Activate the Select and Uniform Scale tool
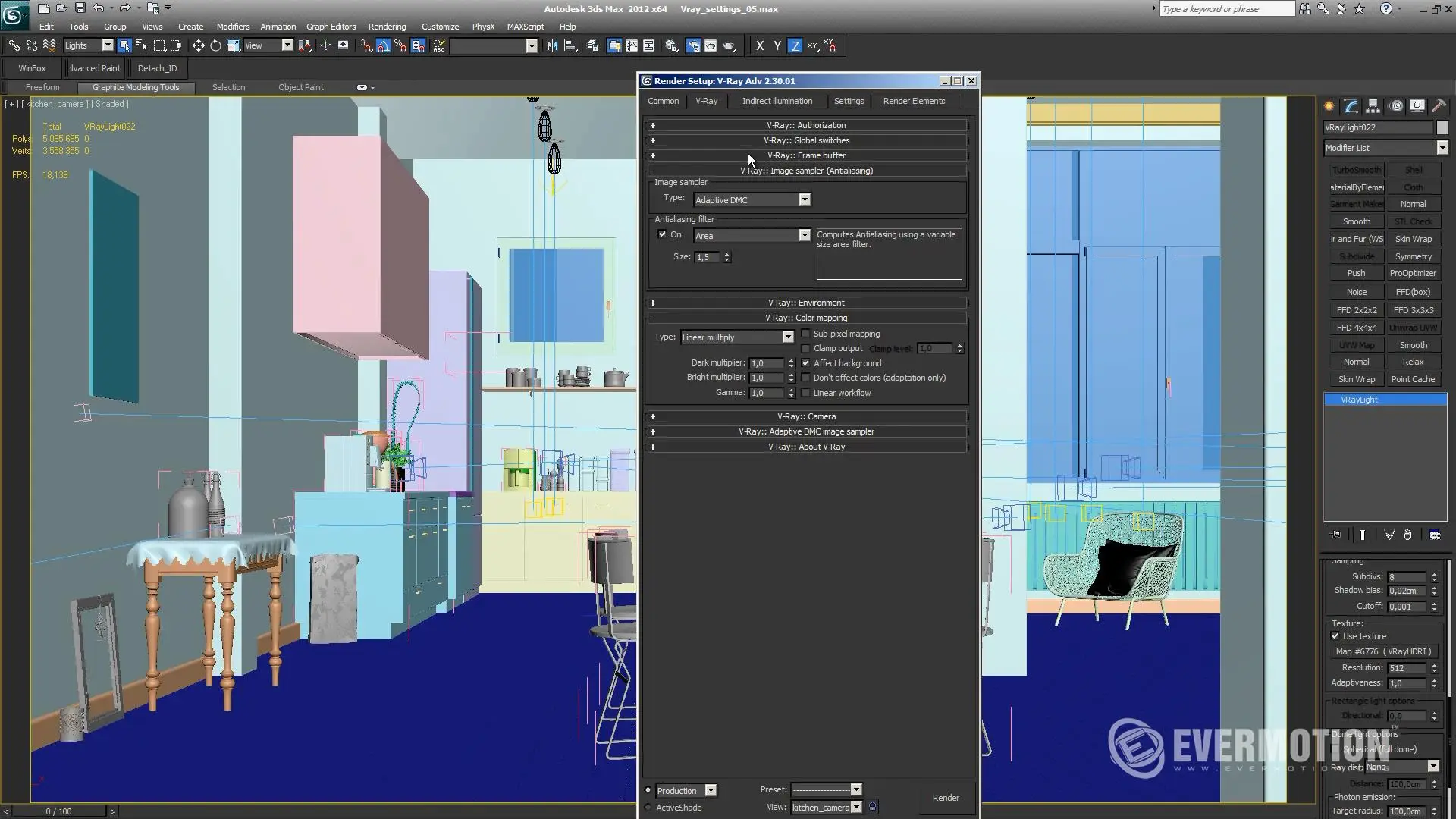The width and height of the screenshot is (1456, 819). click(234, 45)
